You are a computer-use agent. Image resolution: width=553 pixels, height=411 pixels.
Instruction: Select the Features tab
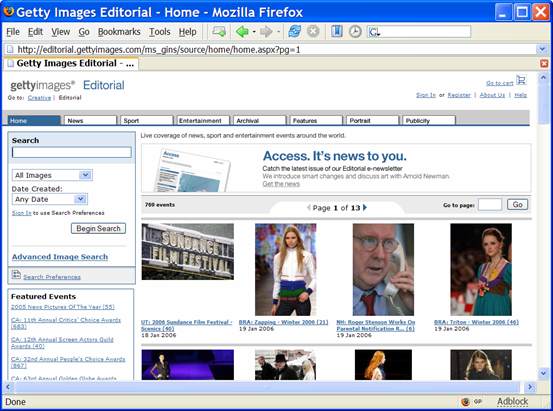[x=316, y=120]
